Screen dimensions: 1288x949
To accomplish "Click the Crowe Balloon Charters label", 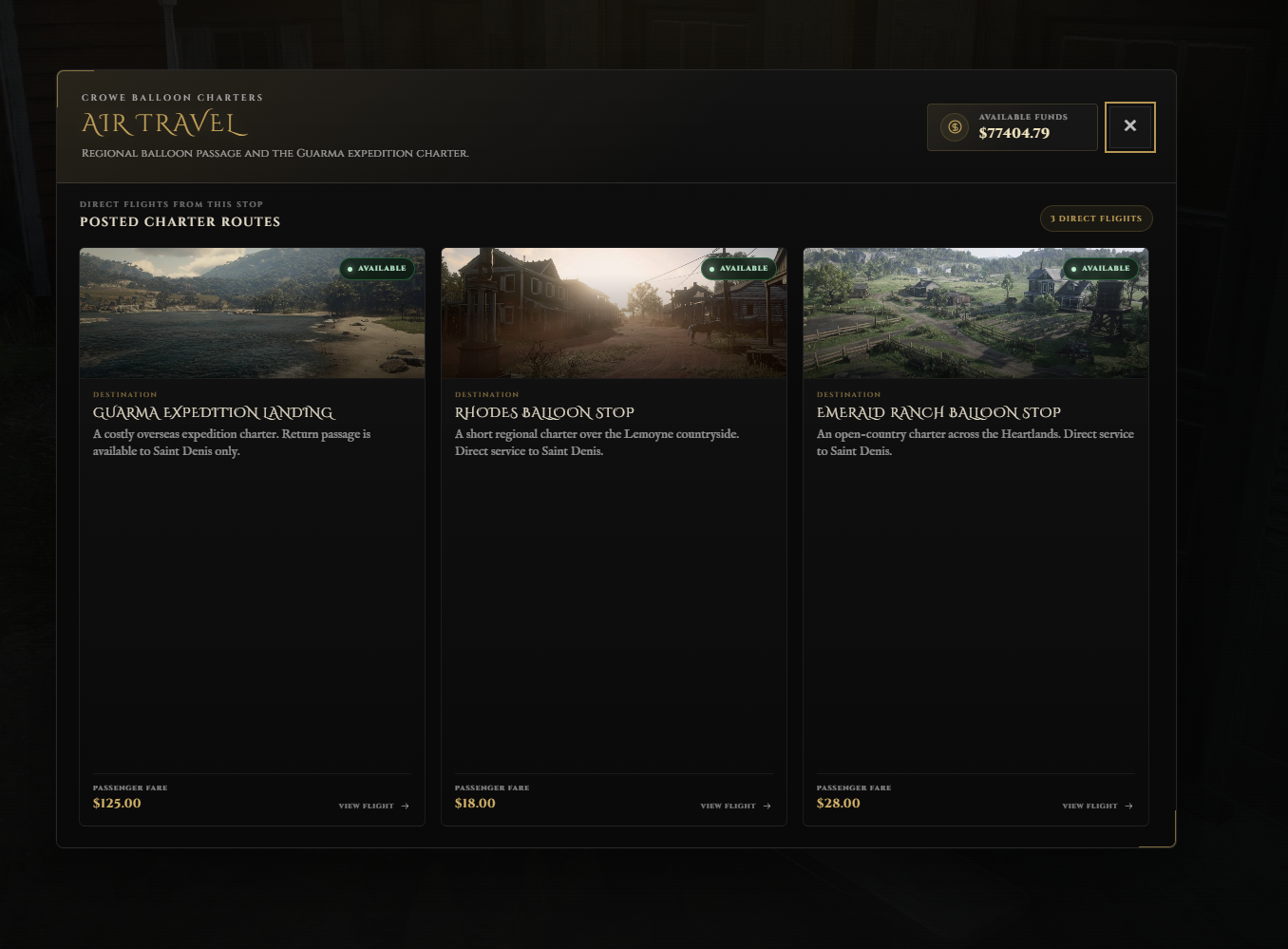I will pos(172,97).
